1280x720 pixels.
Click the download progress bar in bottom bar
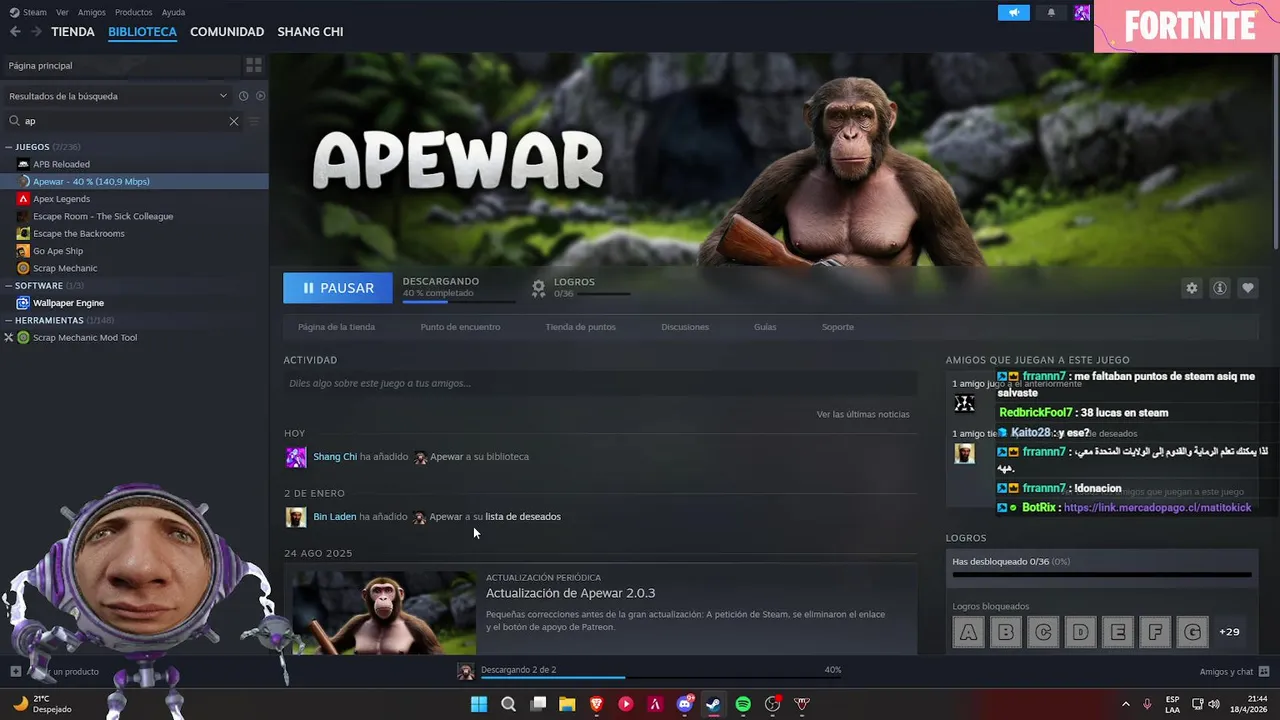click(x=660, y=677)
